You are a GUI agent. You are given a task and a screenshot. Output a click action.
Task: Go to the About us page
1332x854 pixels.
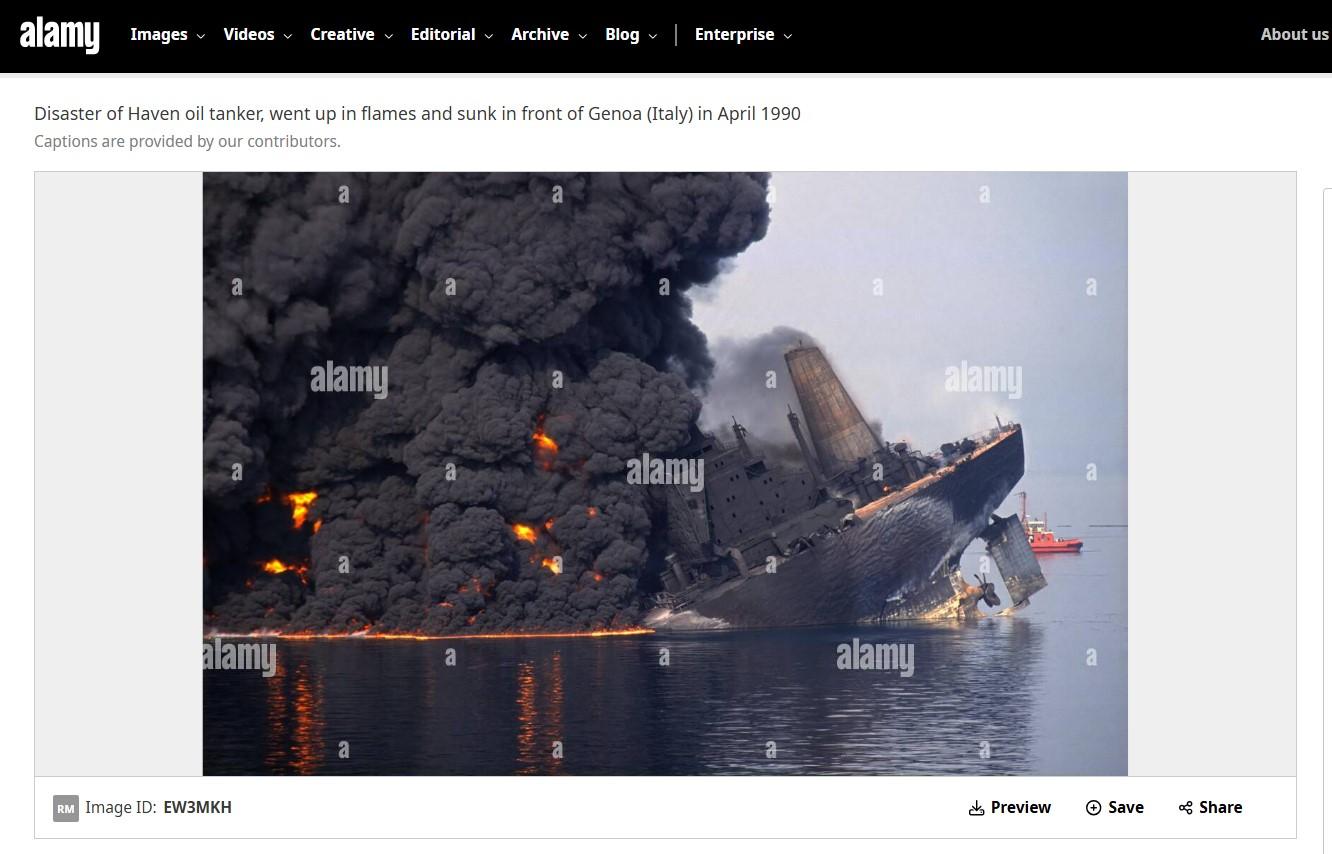tap(1294, 34)
